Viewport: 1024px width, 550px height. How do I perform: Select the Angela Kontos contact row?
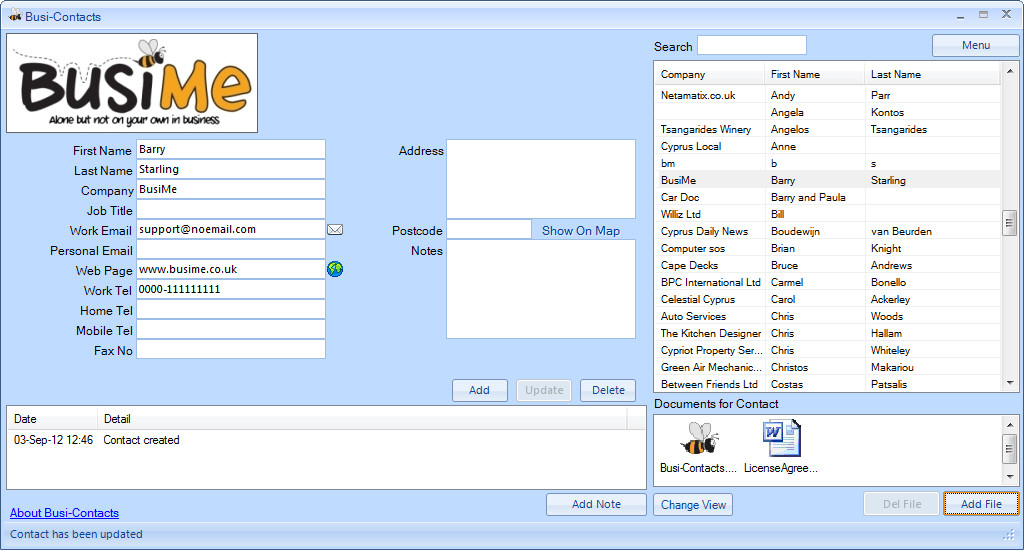click(827, 112)
